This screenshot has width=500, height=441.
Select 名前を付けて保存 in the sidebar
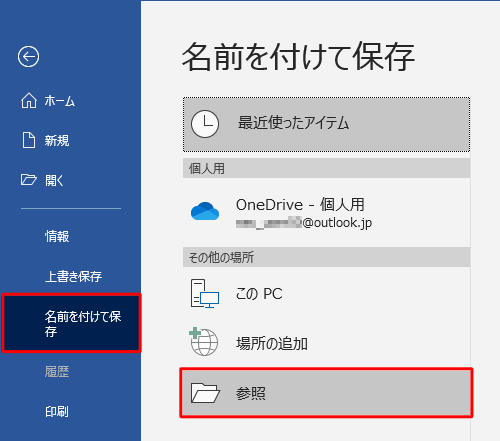[x=71, y=323]
